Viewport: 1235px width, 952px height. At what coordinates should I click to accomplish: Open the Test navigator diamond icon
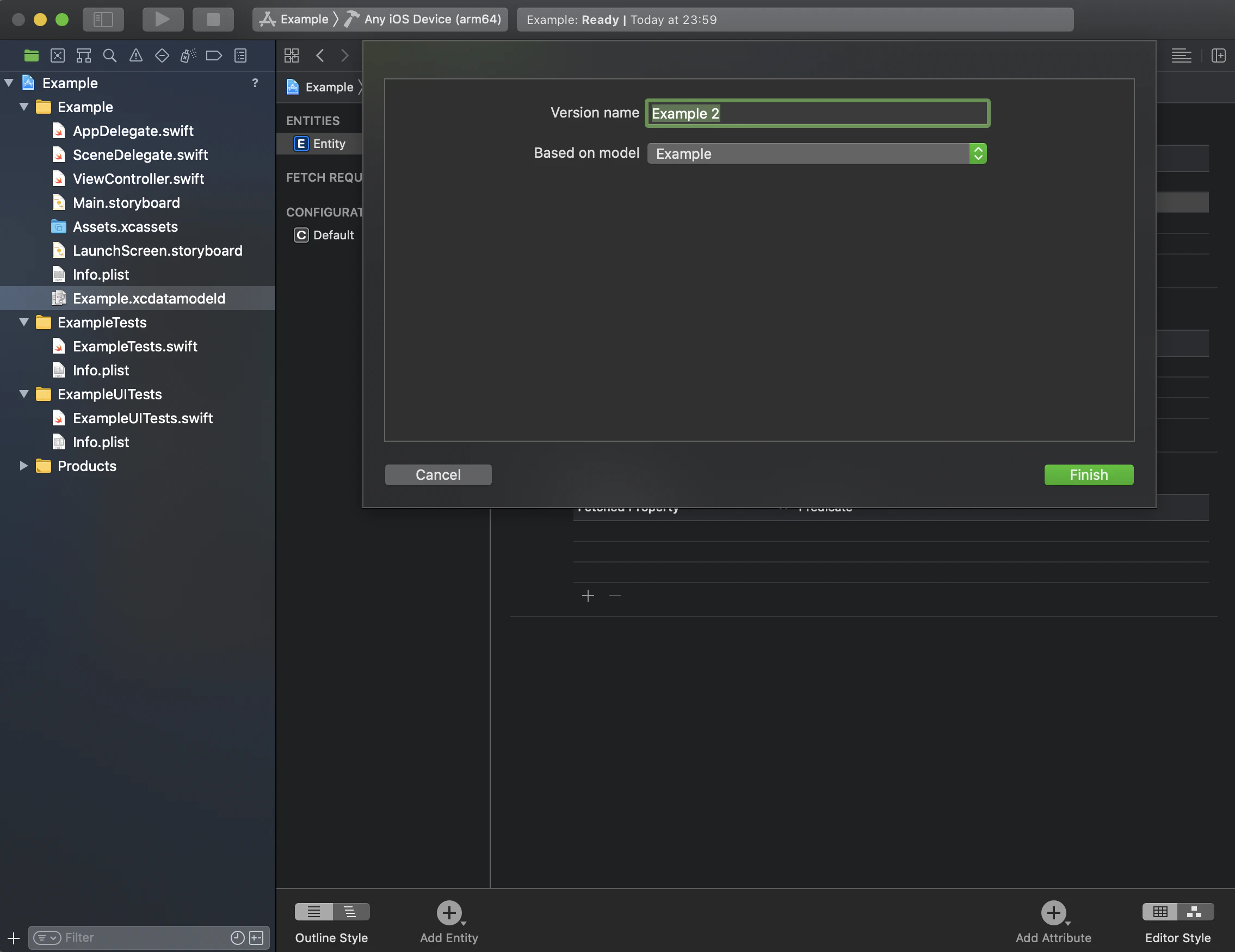coord(162,55)
